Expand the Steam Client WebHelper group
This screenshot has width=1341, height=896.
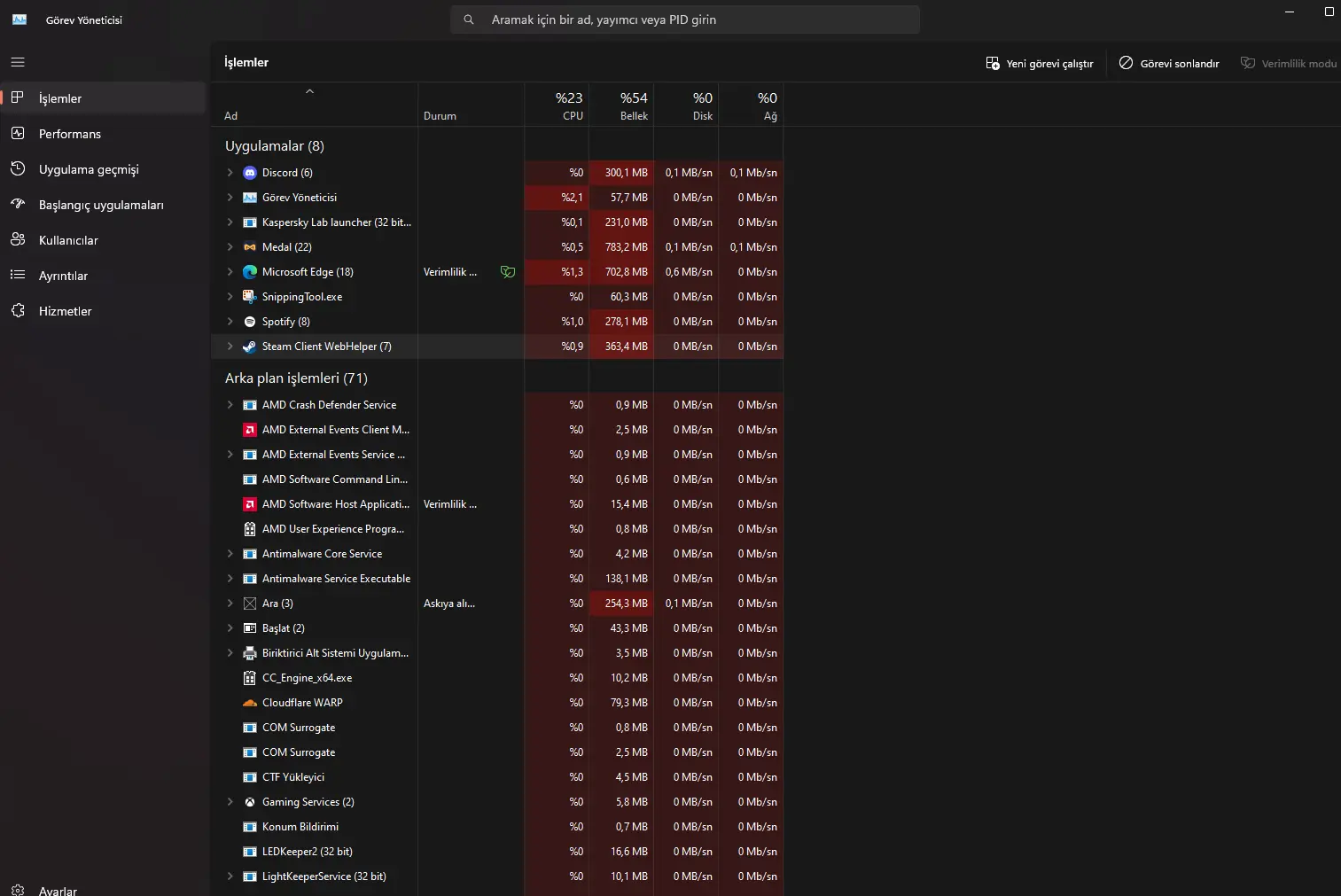coord(230,347)
